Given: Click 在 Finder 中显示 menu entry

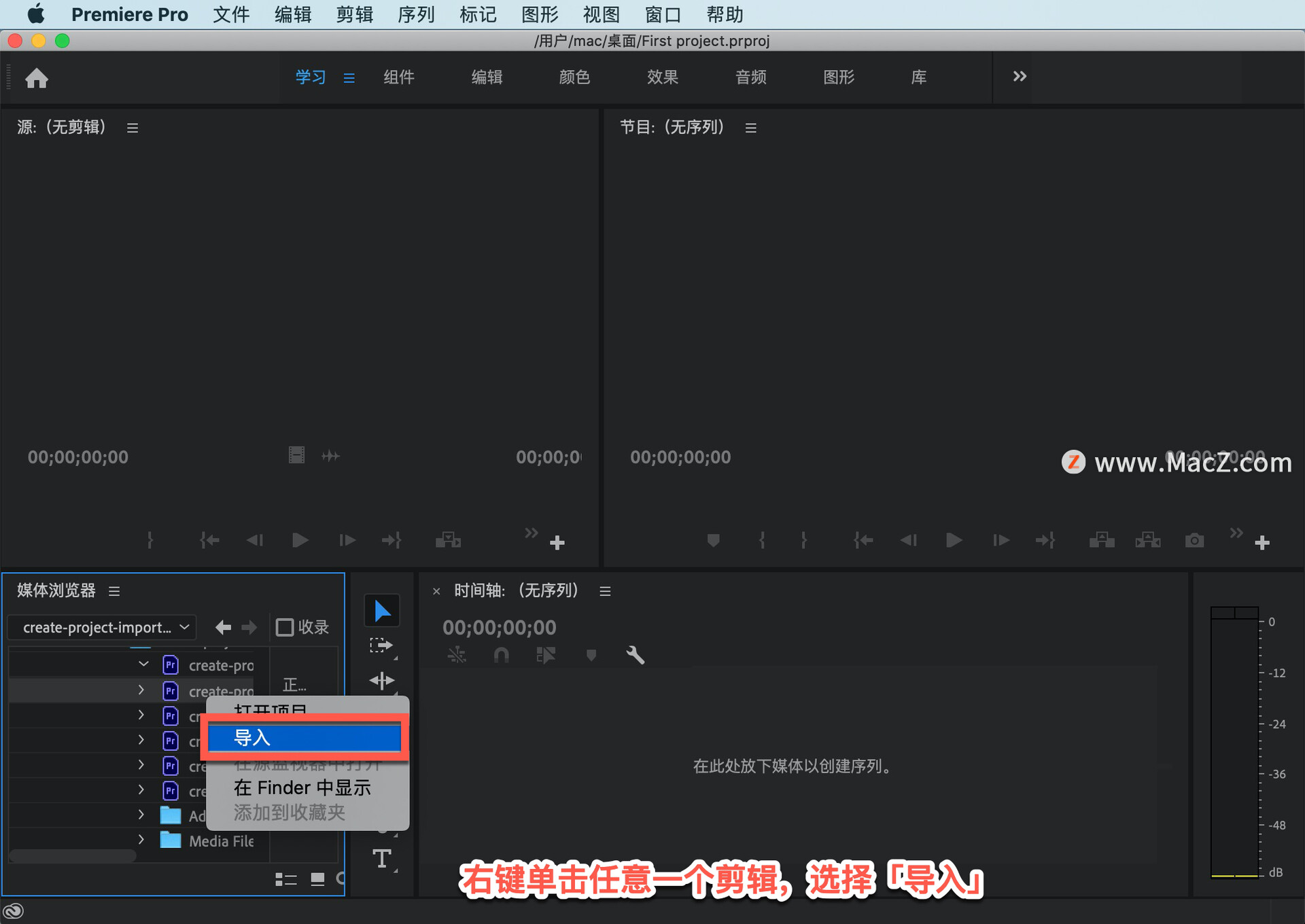Looking at the screenshot, I should pos(302,787).
